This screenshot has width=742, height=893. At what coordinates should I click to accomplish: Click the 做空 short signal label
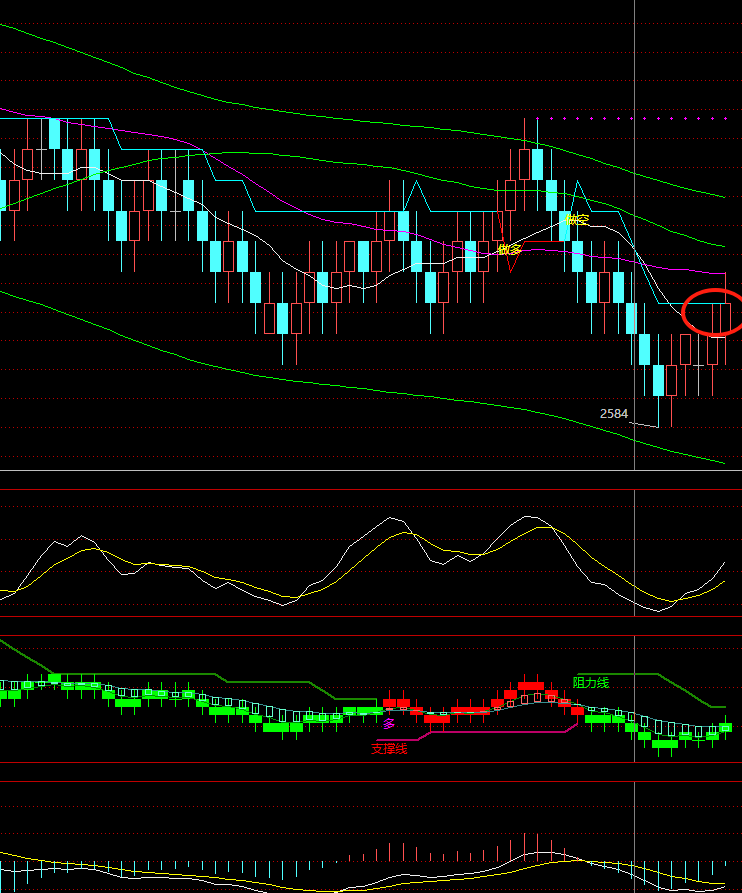tap(577, 220)
